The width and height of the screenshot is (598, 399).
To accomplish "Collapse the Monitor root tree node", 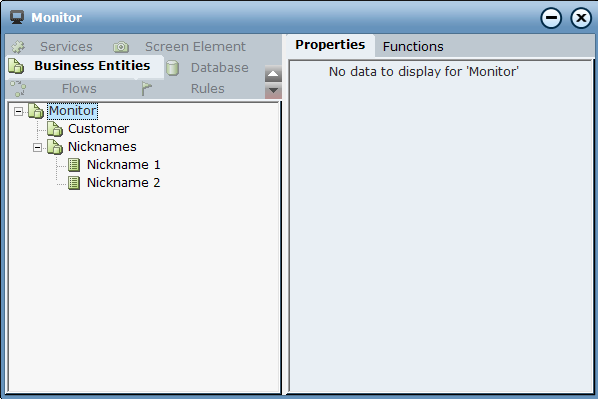I will 18,111.
